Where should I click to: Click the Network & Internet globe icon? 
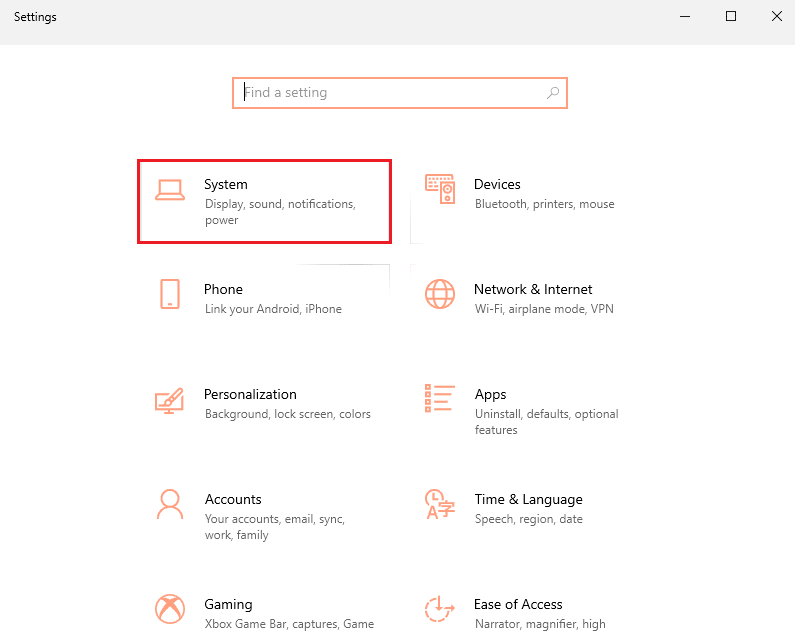click(440, 294)
